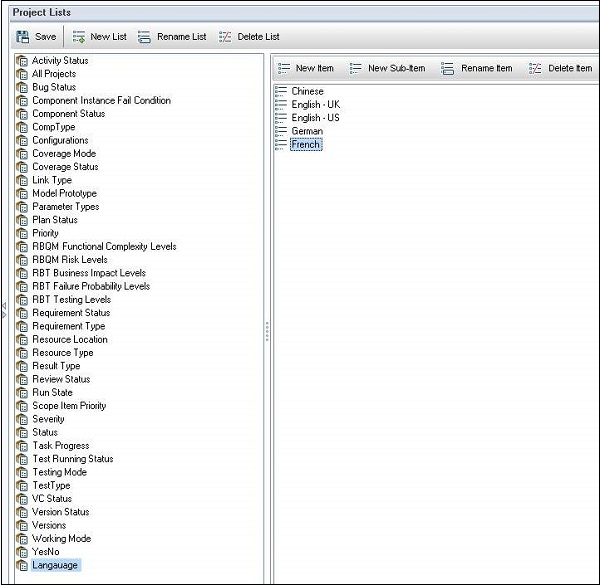Click the Delete Item icon
Viewport: 600px width, 585px height.
[535, 69]
